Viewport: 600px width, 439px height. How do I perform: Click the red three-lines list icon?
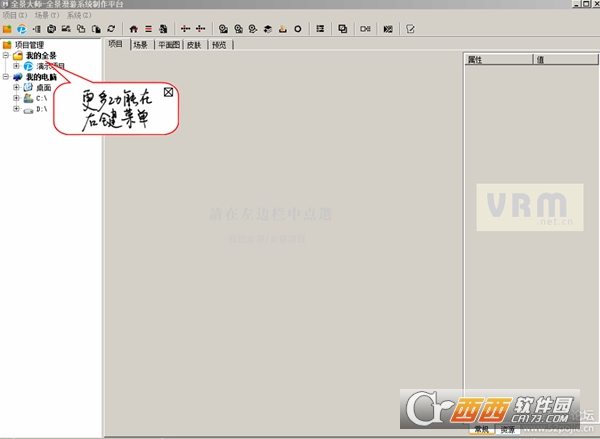148,29
